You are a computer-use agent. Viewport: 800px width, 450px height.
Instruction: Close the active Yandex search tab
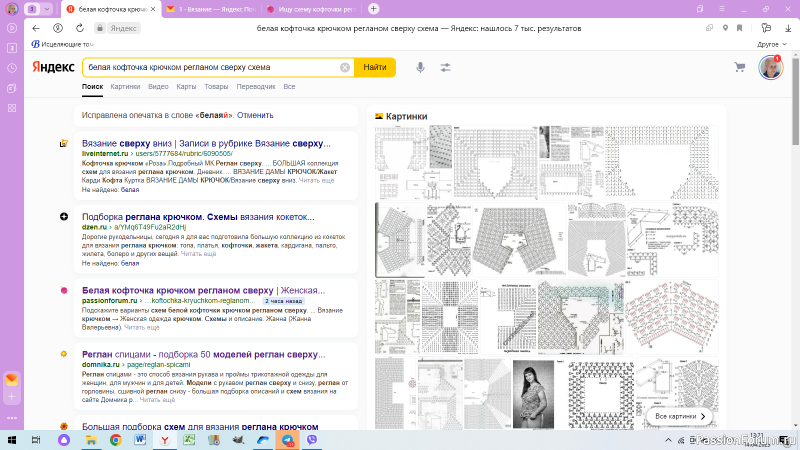tap(153, 9)
